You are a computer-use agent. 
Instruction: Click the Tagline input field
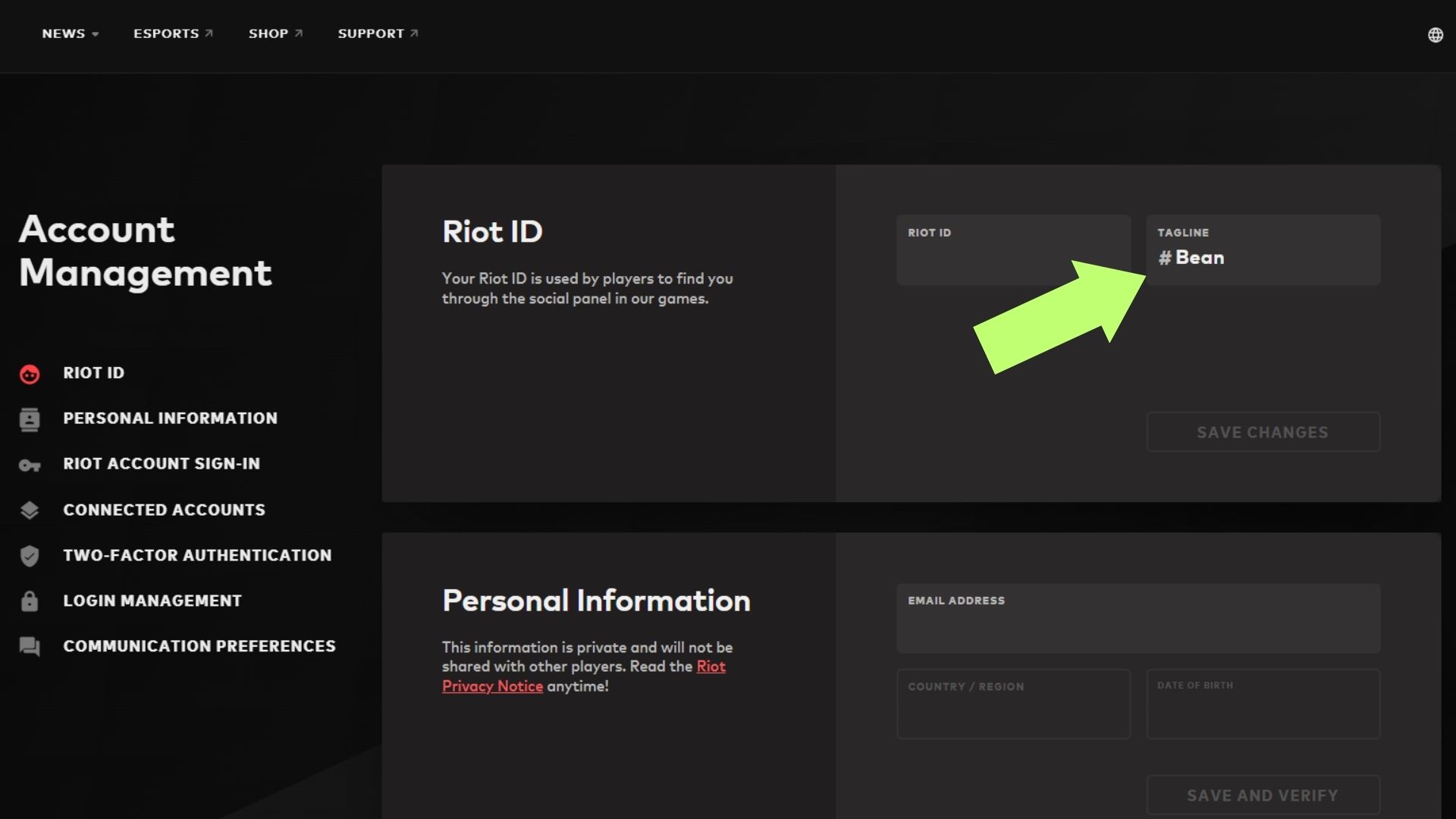pyautogui.click(x=1263, y=250)
